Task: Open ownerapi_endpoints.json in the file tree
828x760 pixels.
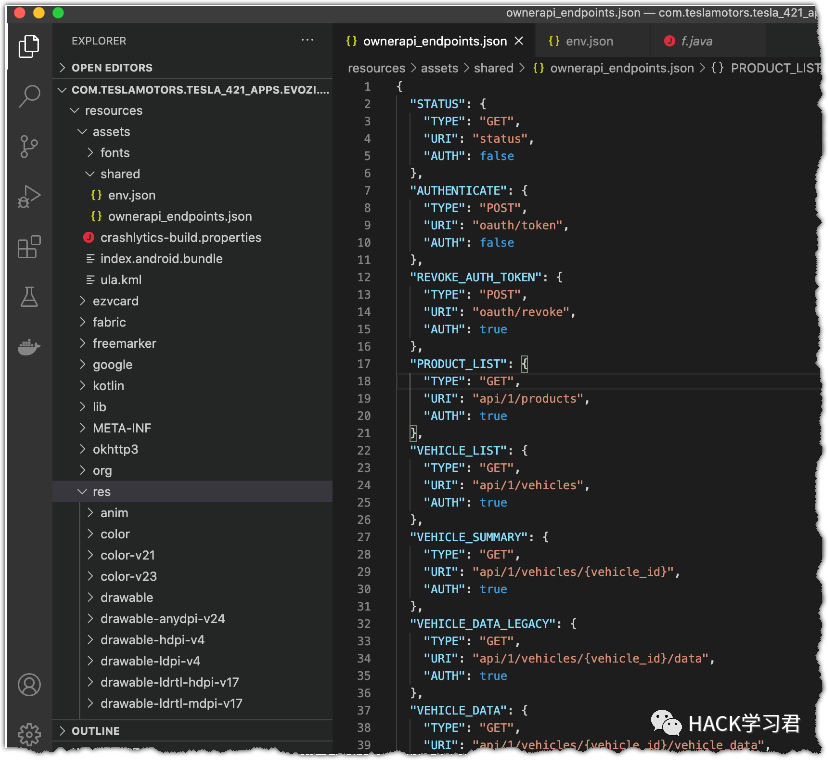Action: point(192,216)
